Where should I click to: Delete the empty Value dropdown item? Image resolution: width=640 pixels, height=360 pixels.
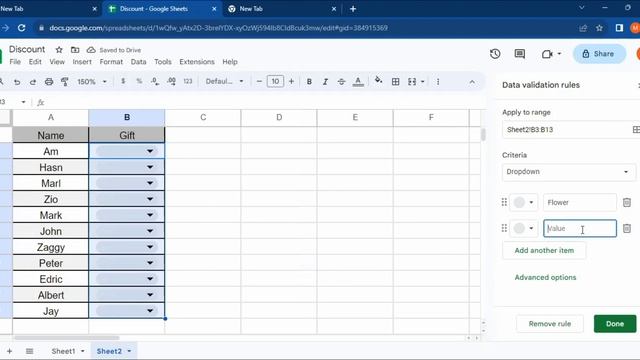tap(627, 228)
